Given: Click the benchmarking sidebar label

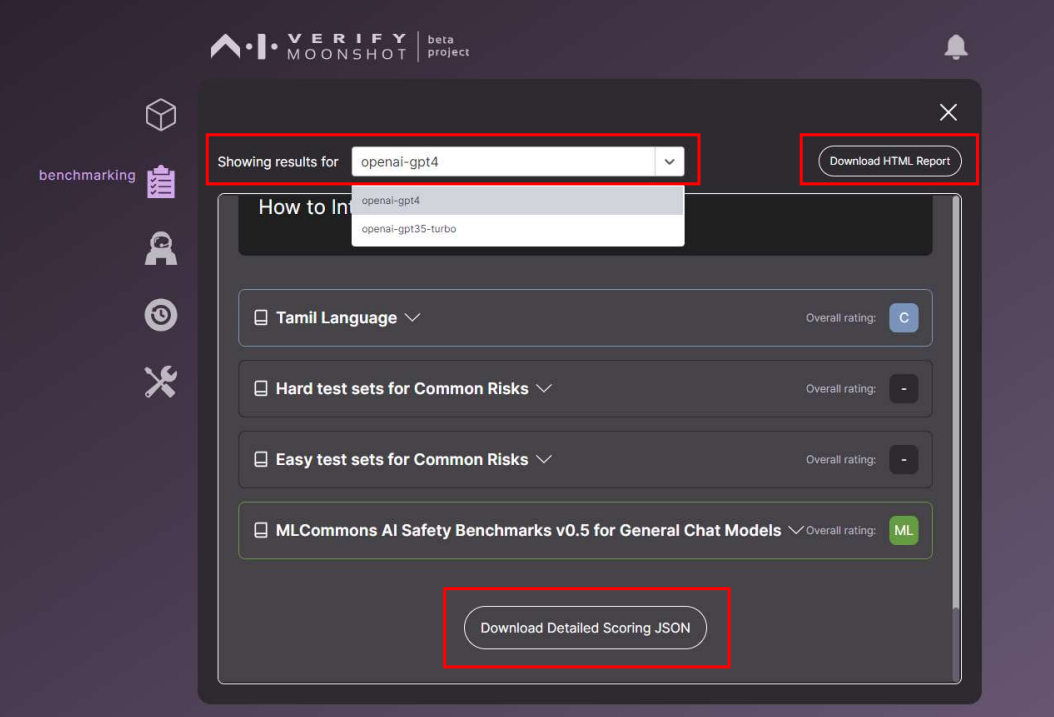Looking at the screenshot, I should coord(87,175).
